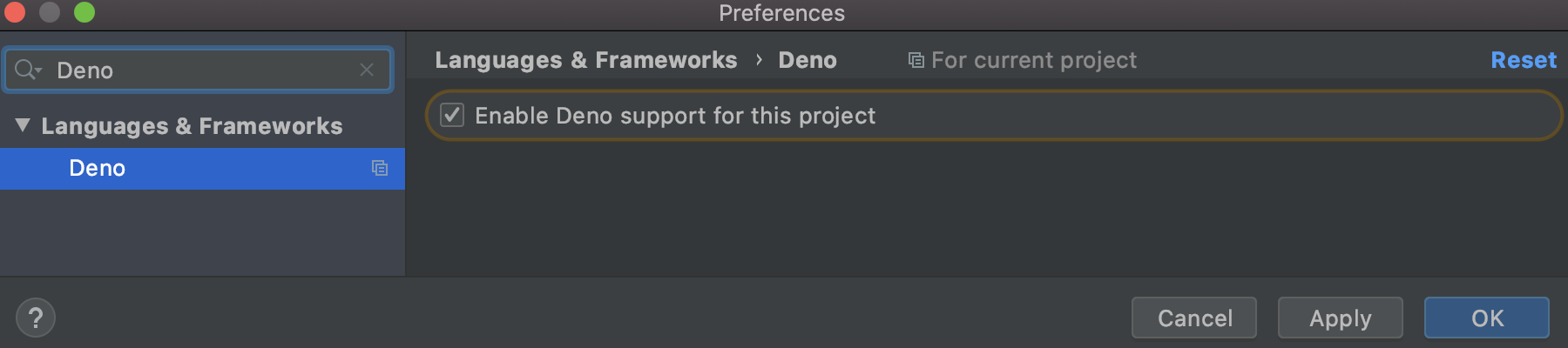
Task: Collapse the Languages & Frameworks triangle
Action: [23, 125]
